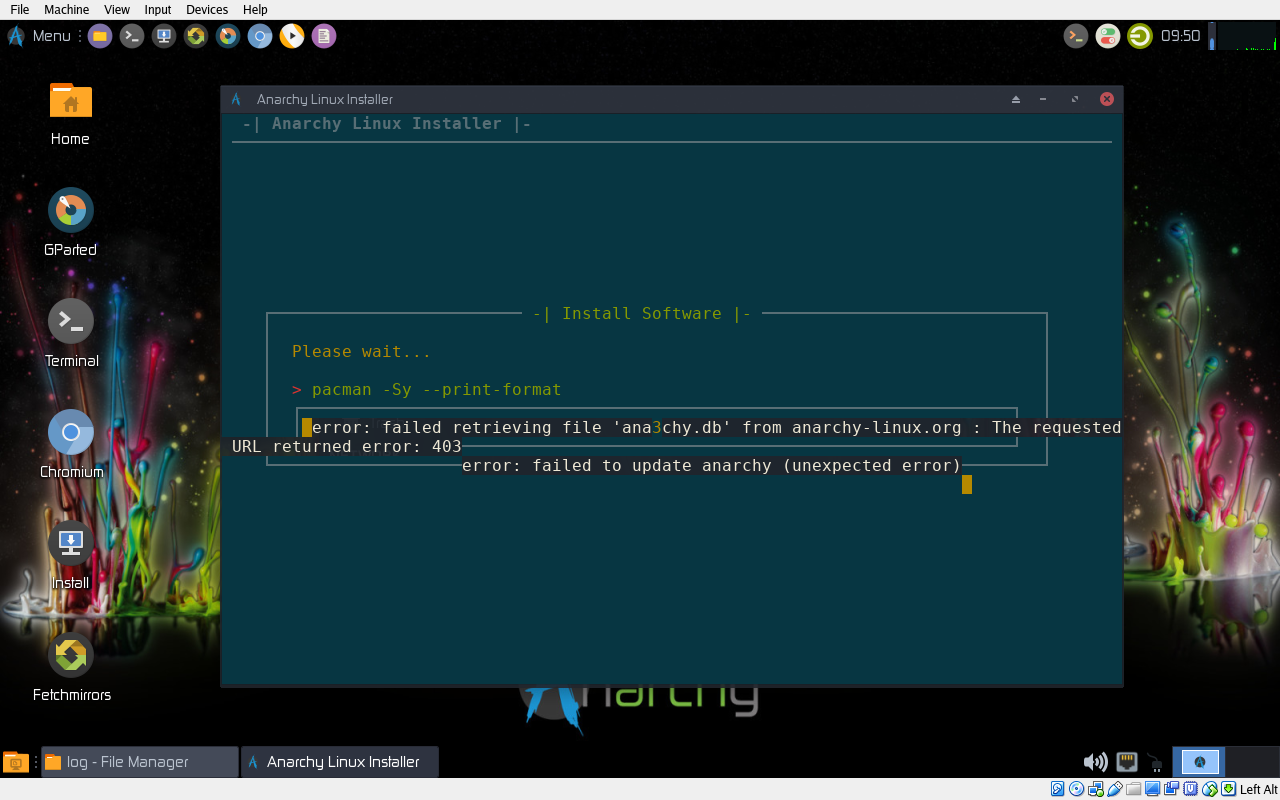Open the purple text editor launcher
This screenshot has width=1280, height=800.
click(x=323, y=36)
